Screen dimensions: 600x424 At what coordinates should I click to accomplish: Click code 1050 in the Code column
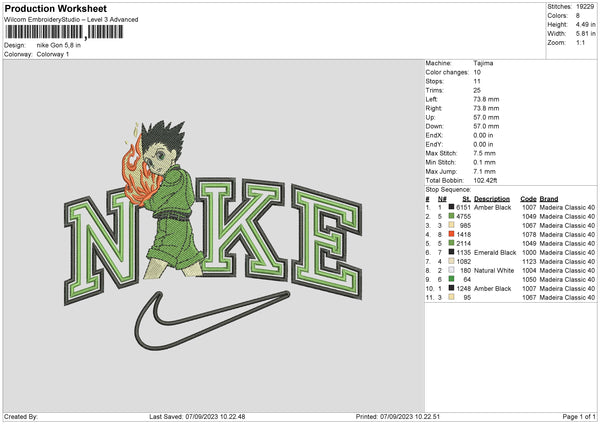coord(529,279)
